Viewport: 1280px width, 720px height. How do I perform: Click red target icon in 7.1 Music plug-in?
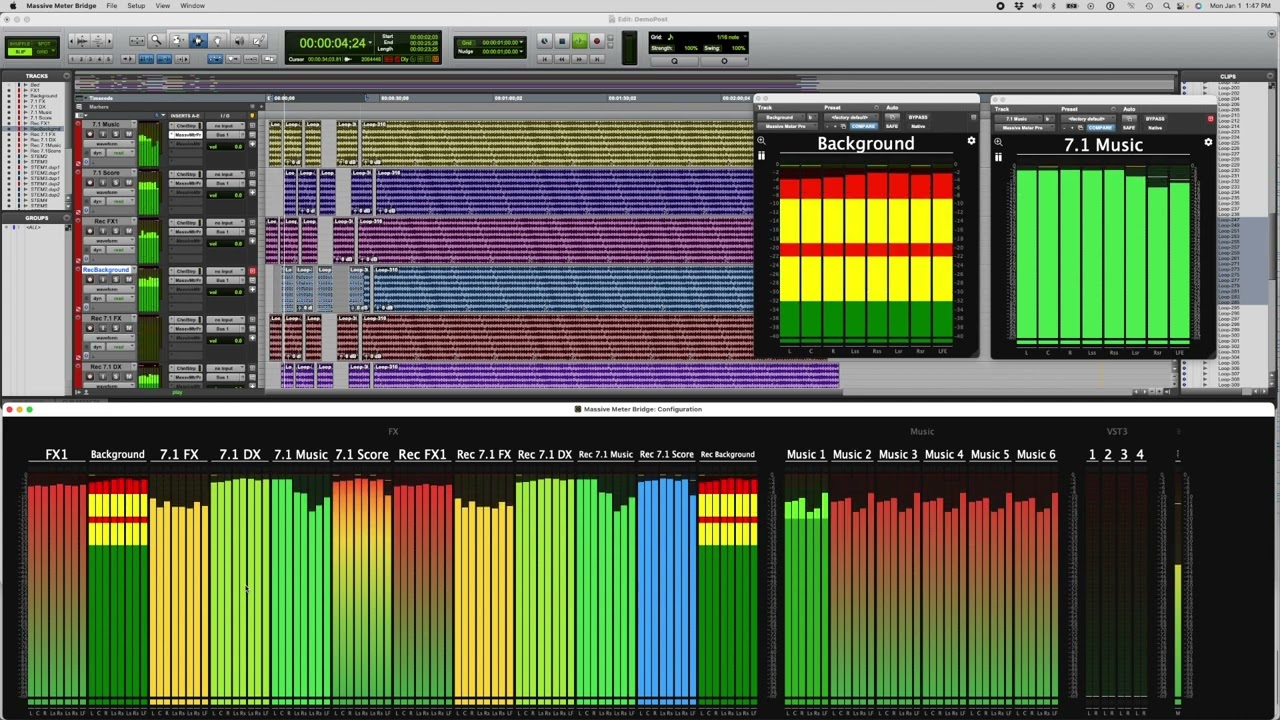(x=1210, y=119)
